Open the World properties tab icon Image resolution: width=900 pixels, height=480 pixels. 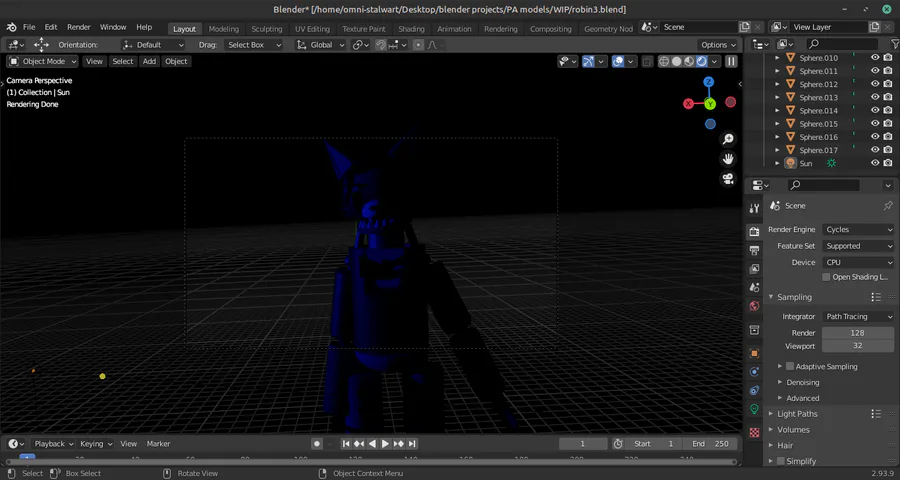tap(754, 306)
